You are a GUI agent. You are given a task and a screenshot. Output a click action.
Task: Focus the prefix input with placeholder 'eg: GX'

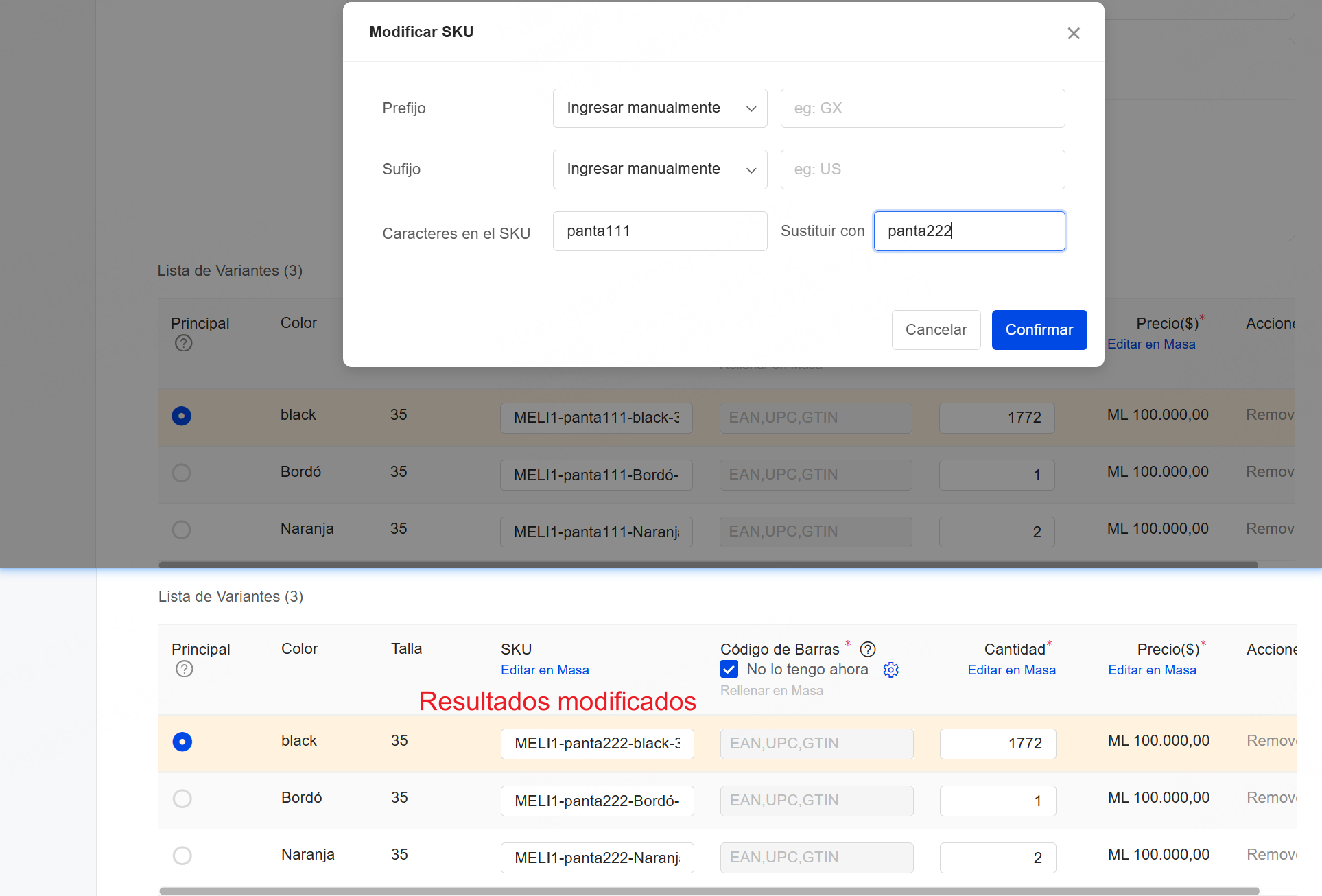(x=923, y=108)
